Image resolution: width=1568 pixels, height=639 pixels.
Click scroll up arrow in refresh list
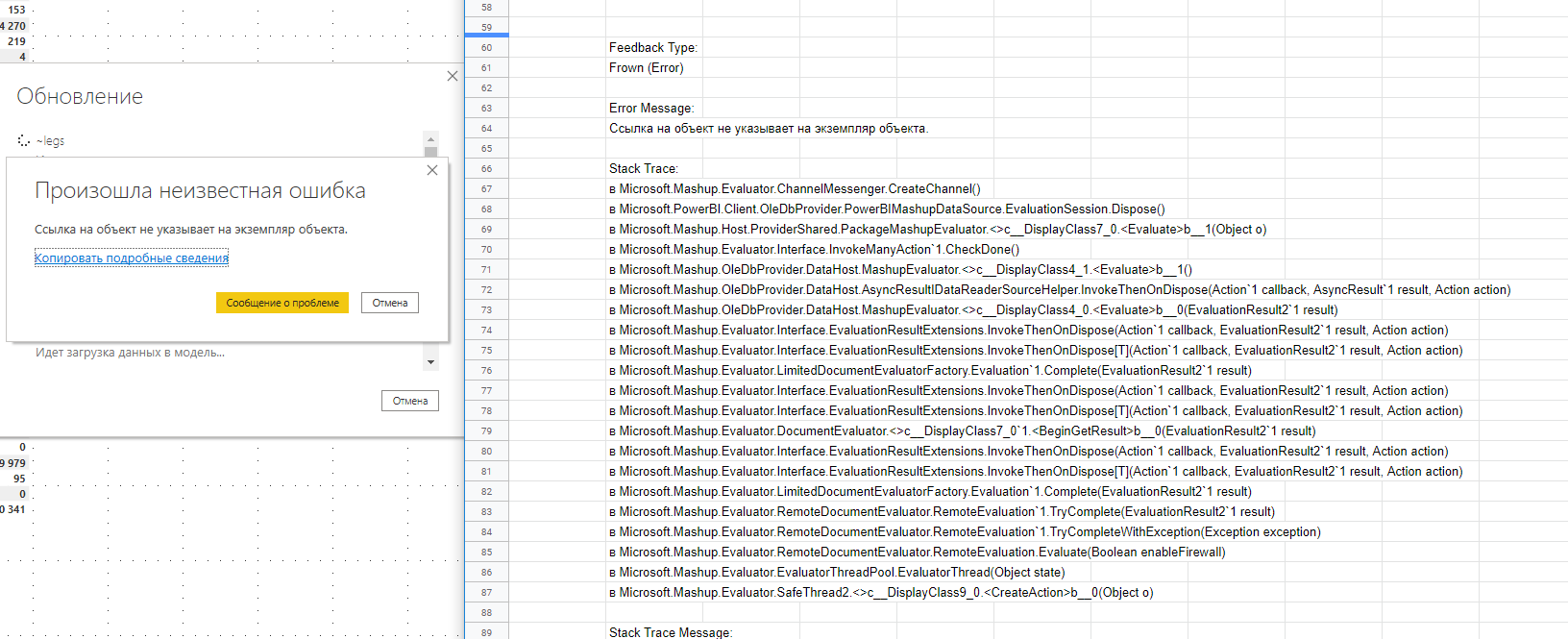(430, 138)
